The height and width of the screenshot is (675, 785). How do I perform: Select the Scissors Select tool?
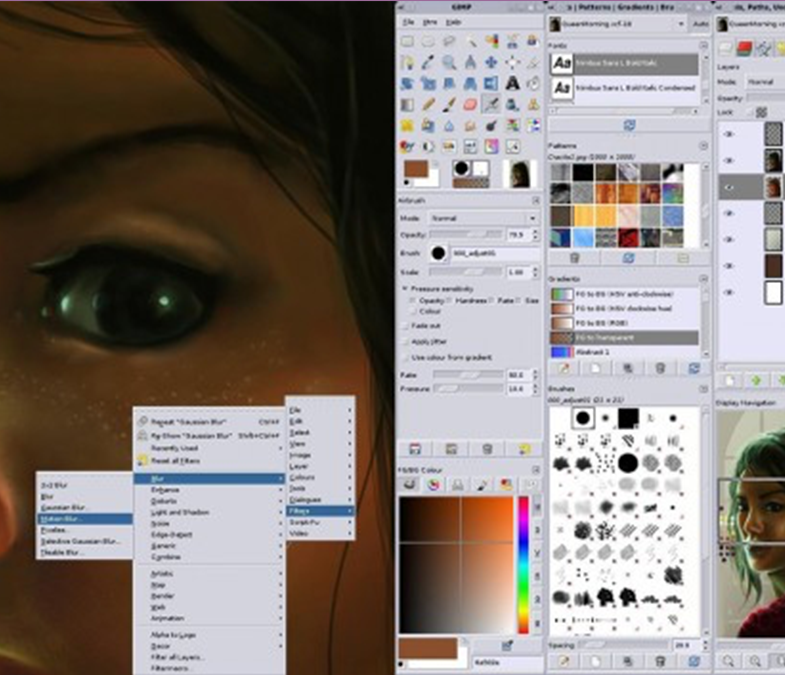512,42
